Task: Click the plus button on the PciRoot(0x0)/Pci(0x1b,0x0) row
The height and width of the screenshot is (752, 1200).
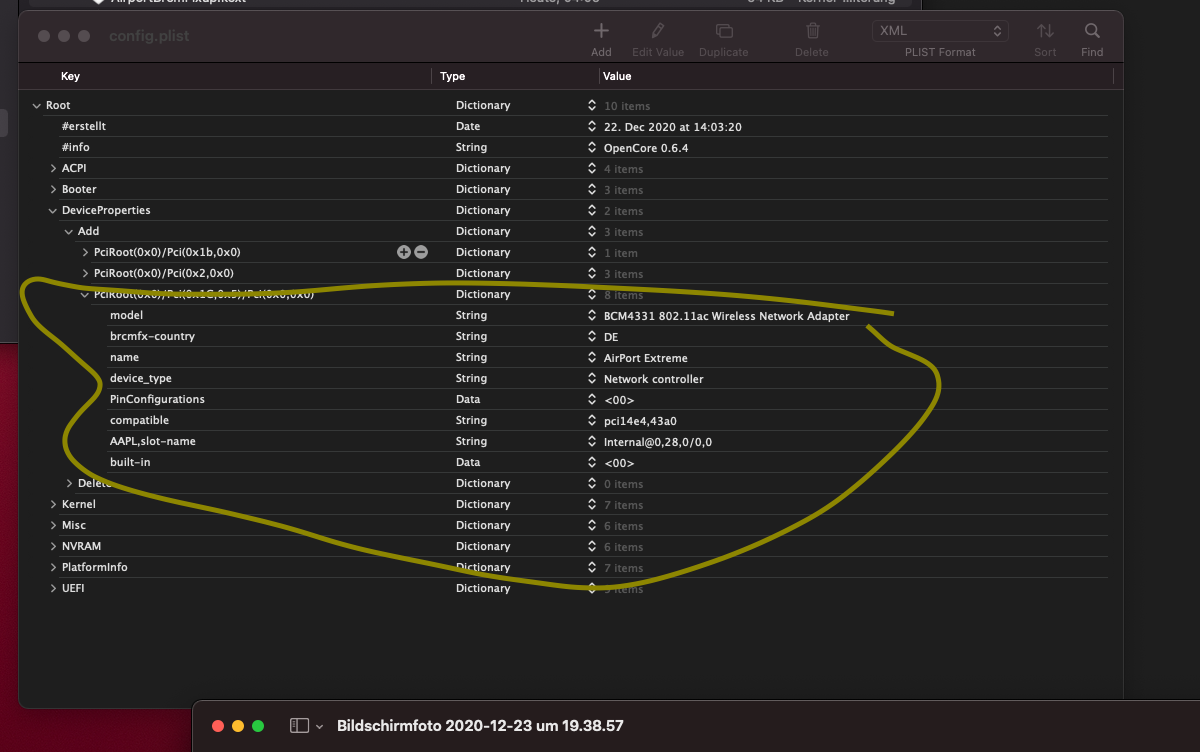Action: click(x=403, y=252)
